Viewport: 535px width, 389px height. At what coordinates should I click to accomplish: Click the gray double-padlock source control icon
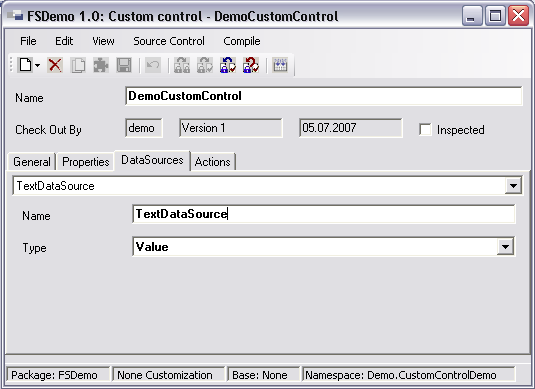click(x=182, y=65)
